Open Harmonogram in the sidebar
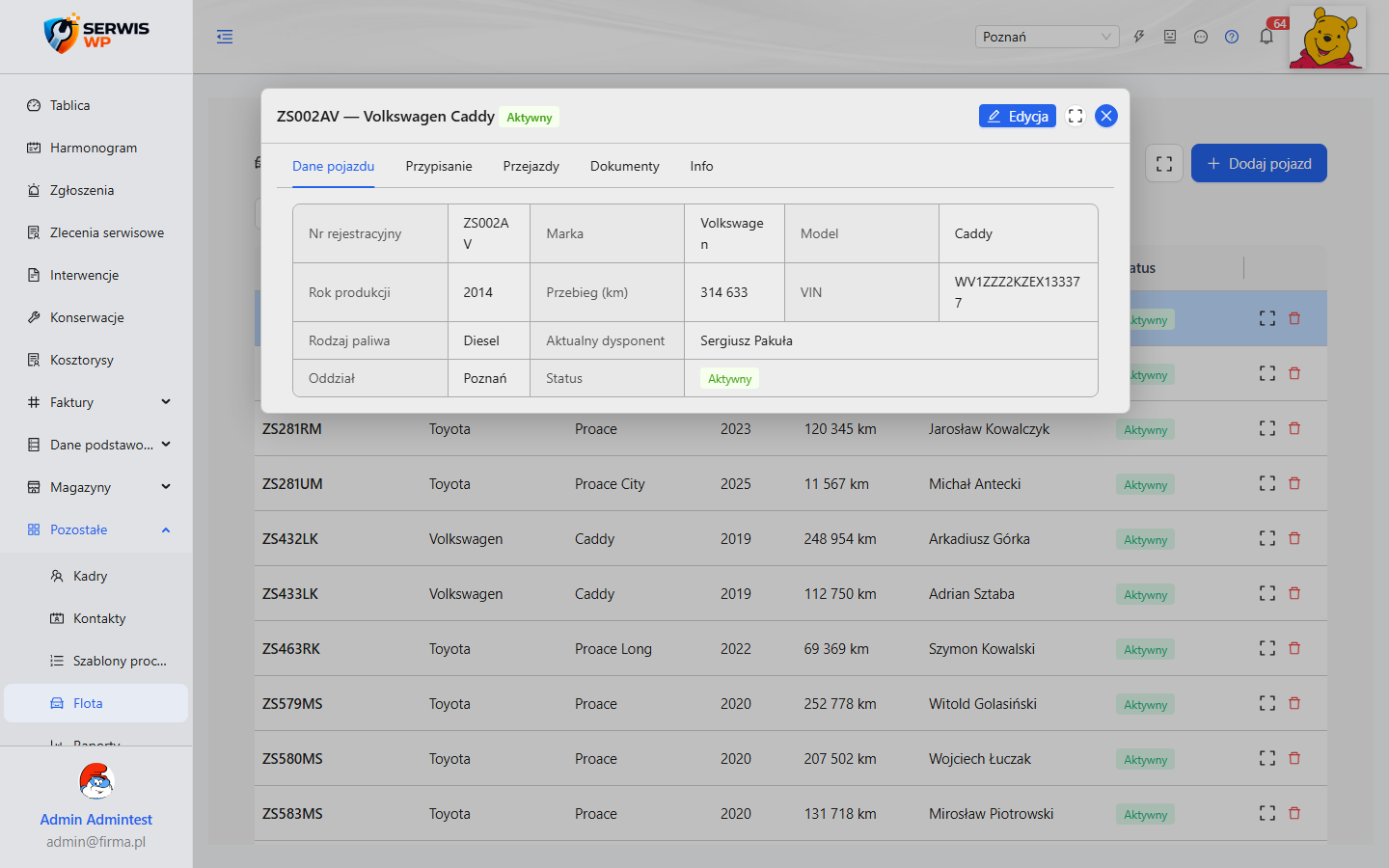The image size is (1389, 868). [96, 148]
